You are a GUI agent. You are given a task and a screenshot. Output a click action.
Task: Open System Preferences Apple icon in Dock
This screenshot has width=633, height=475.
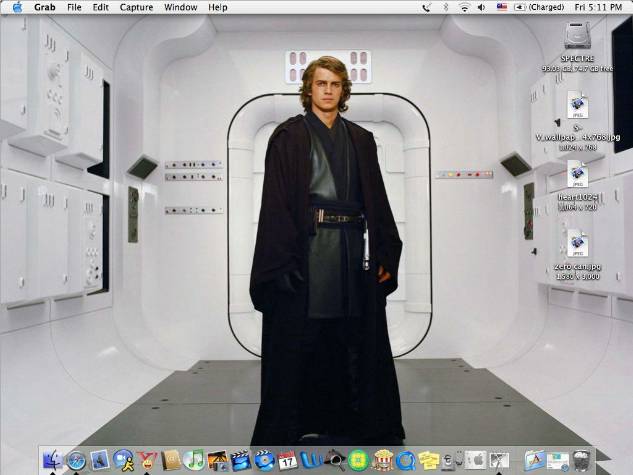click(476, 460)
